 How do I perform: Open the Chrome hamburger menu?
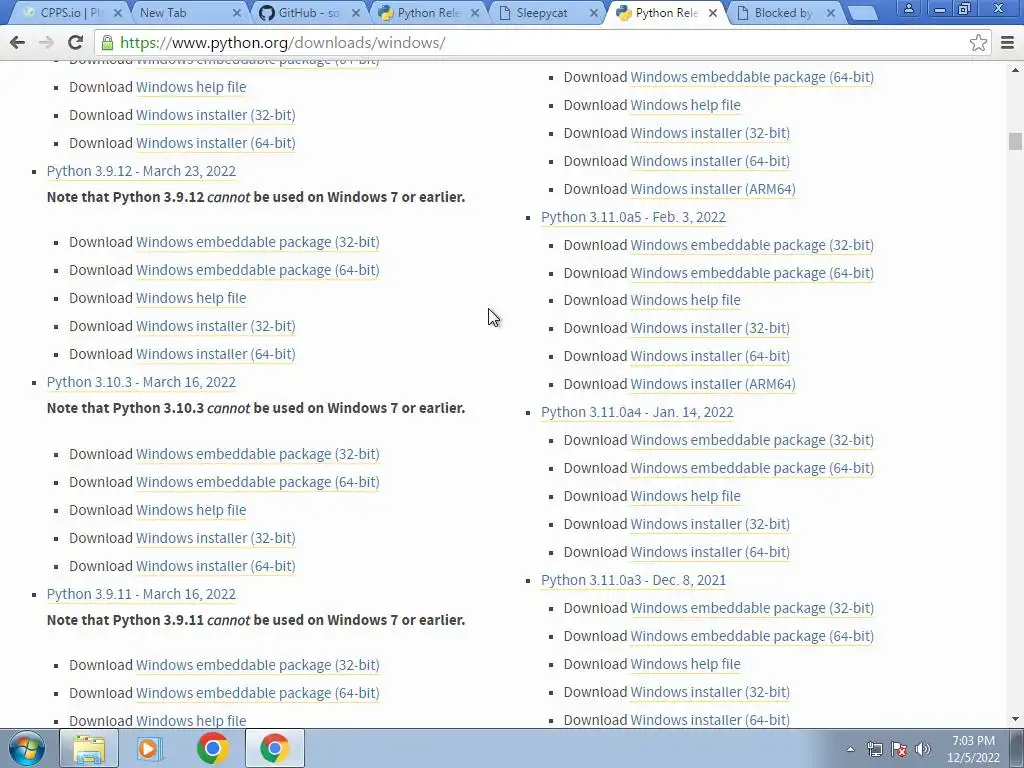click(x=1007, y=42)
